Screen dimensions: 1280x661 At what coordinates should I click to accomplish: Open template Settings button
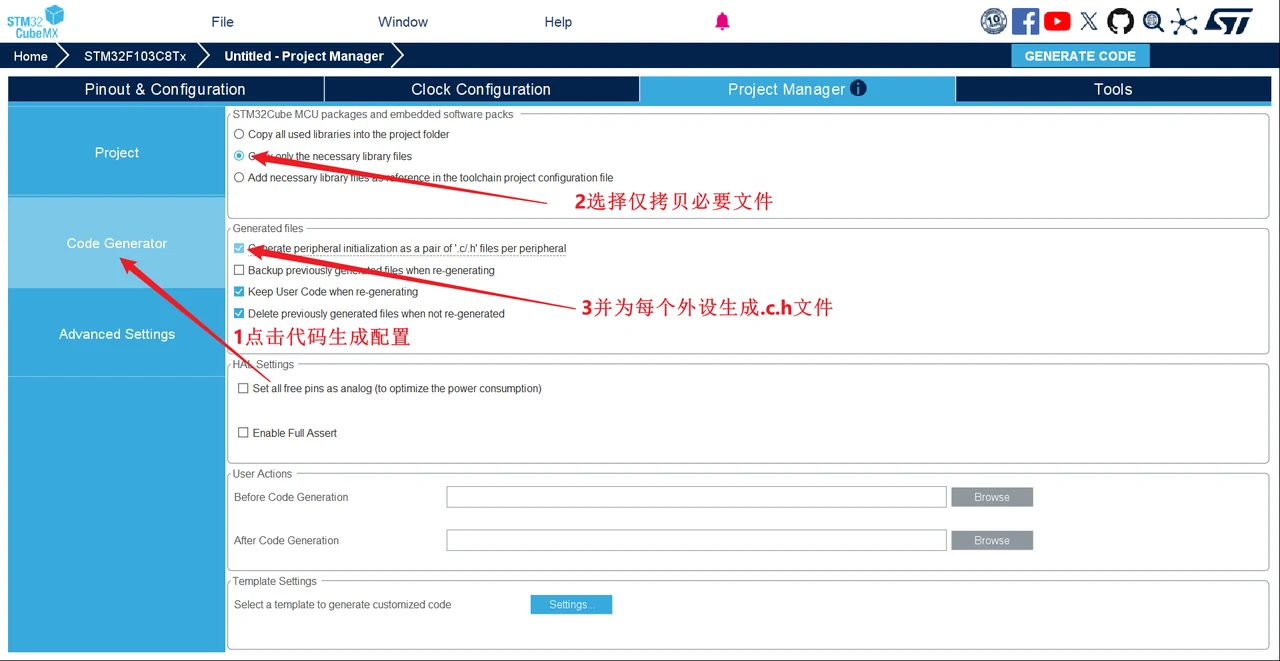[x=571, y=604]
